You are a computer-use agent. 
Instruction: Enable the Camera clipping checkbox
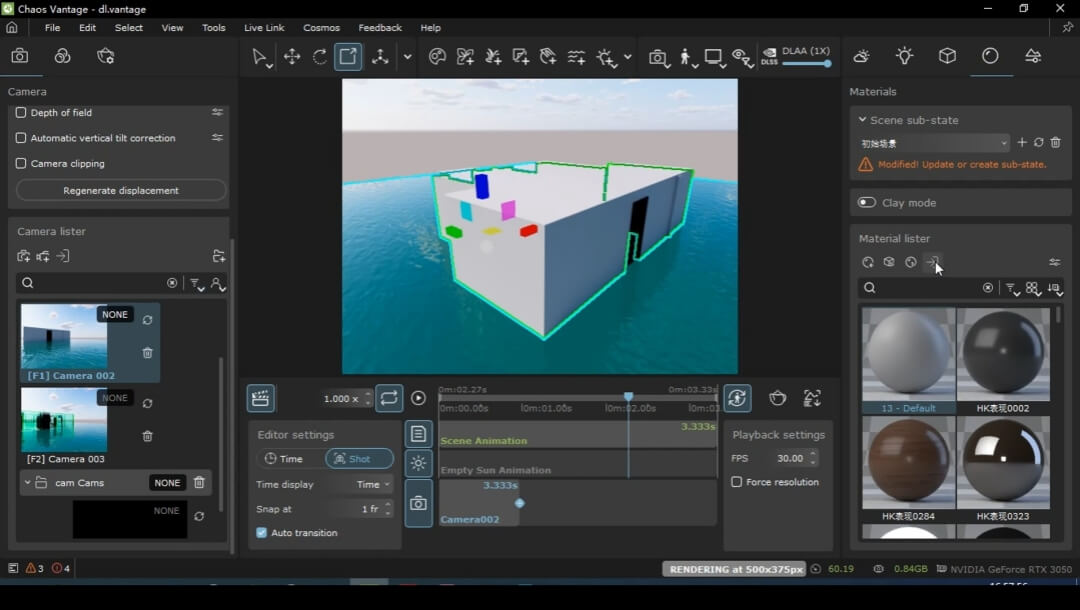click(21, 163)
